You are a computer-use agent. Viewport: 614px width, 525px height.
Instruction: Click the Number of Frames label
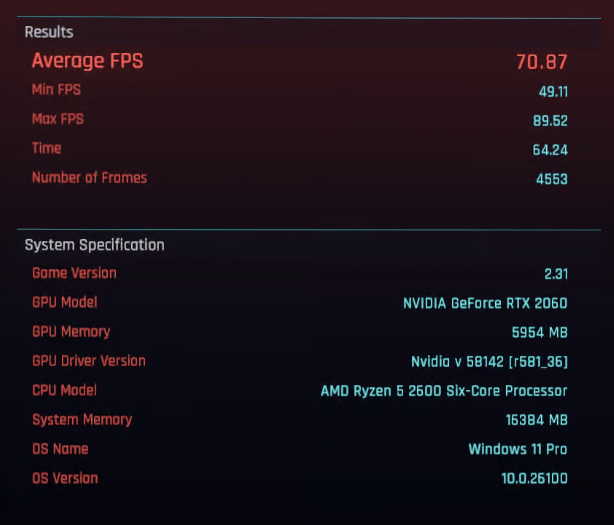tap(89, 178)
